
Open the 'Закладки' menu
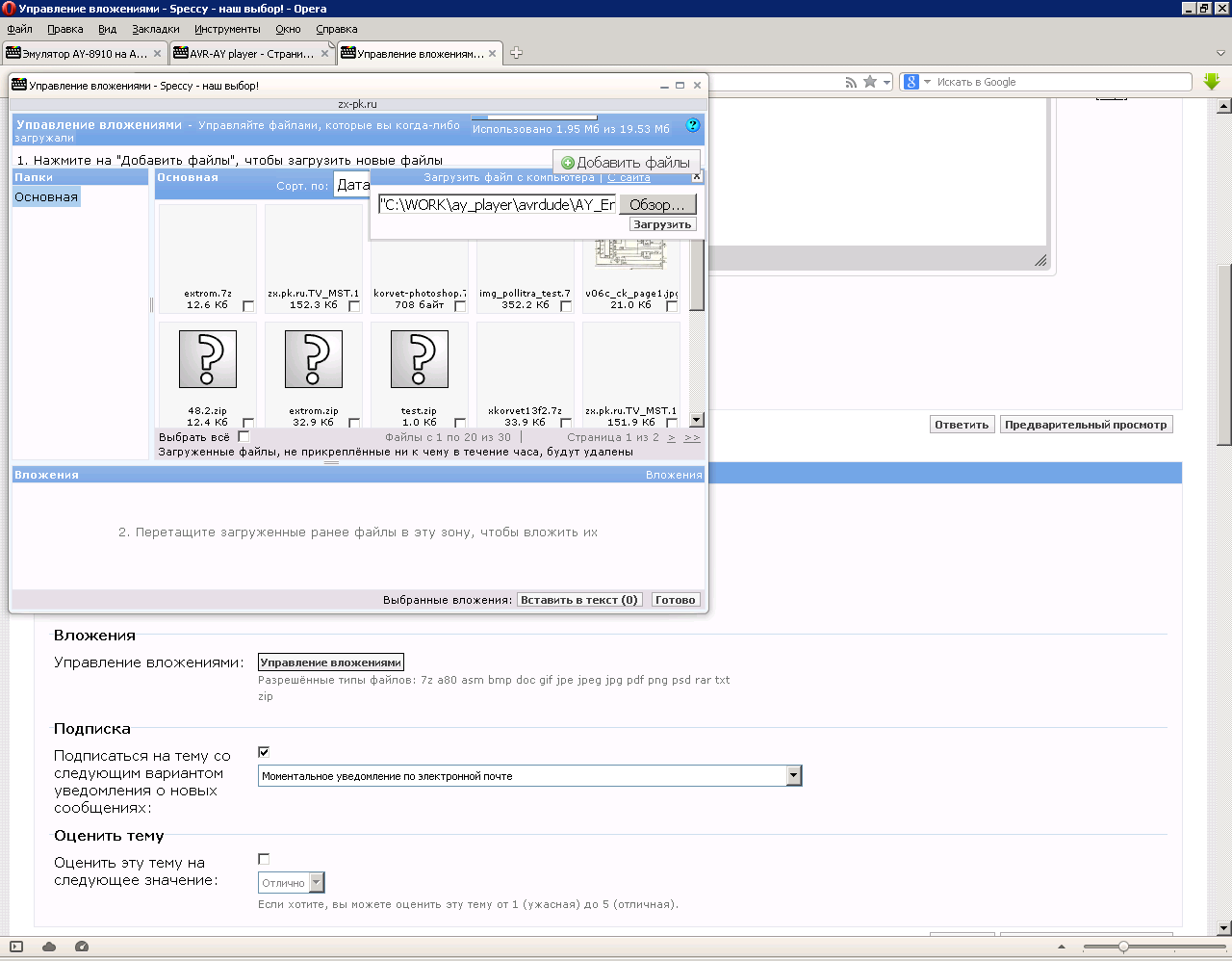pyautogui.click(x=156, y=29)
